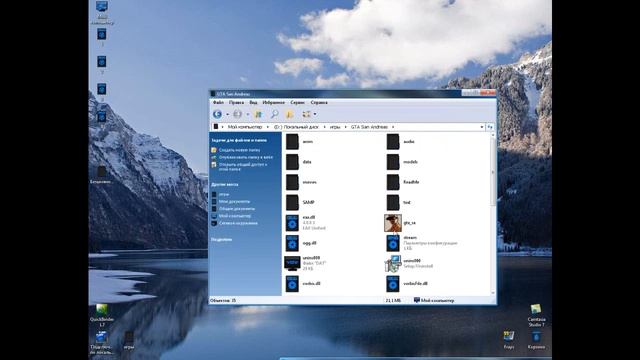The image size is (640, 360).
Task: Toggle the Folders pane toolbar icon
Action: coord(289,114)
